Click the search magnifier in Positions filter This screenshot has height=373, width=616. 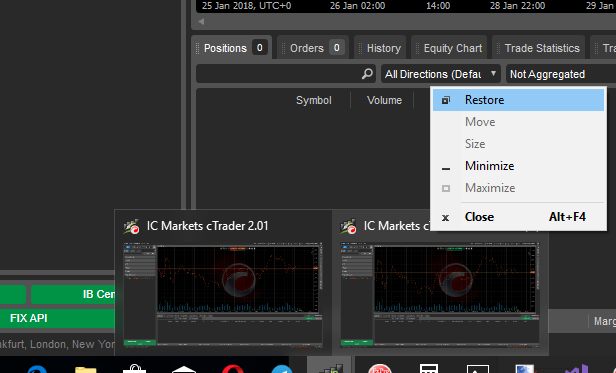[367, 73]
